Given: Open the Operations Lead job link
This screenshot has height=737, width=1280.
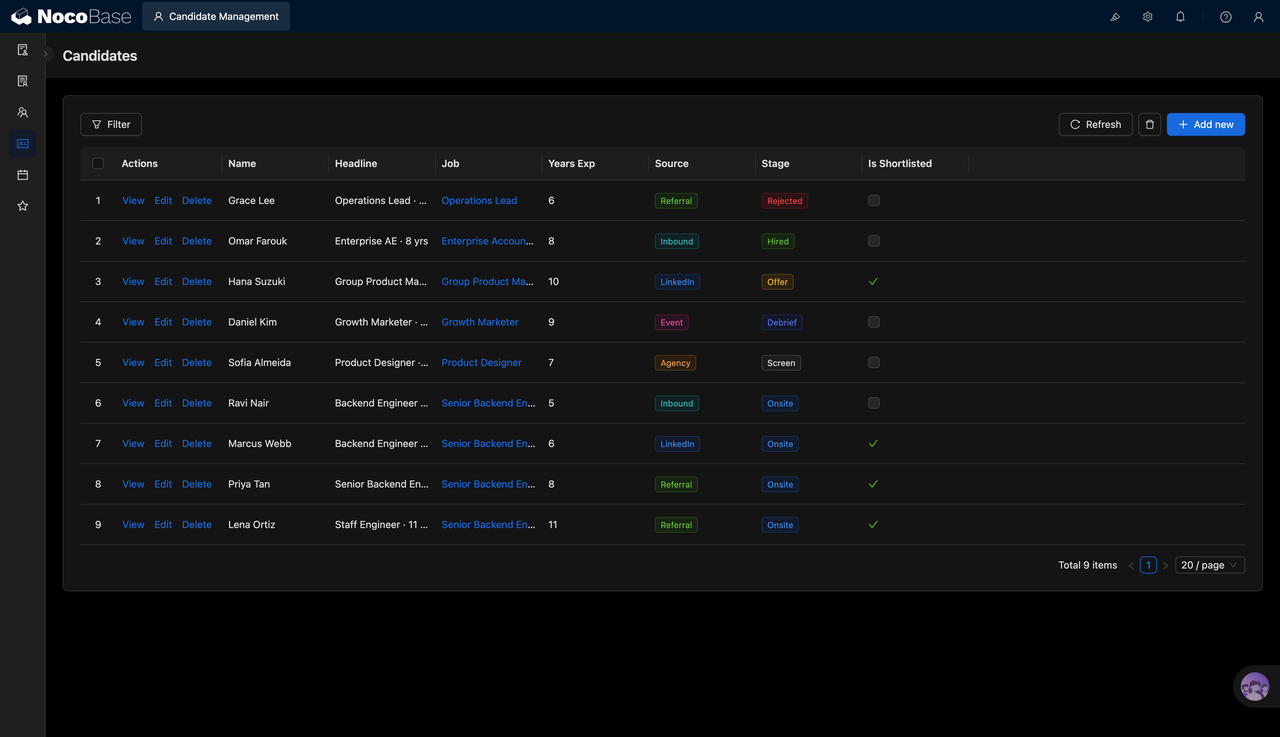Looking at the screenshot, I should coord(479,200).
